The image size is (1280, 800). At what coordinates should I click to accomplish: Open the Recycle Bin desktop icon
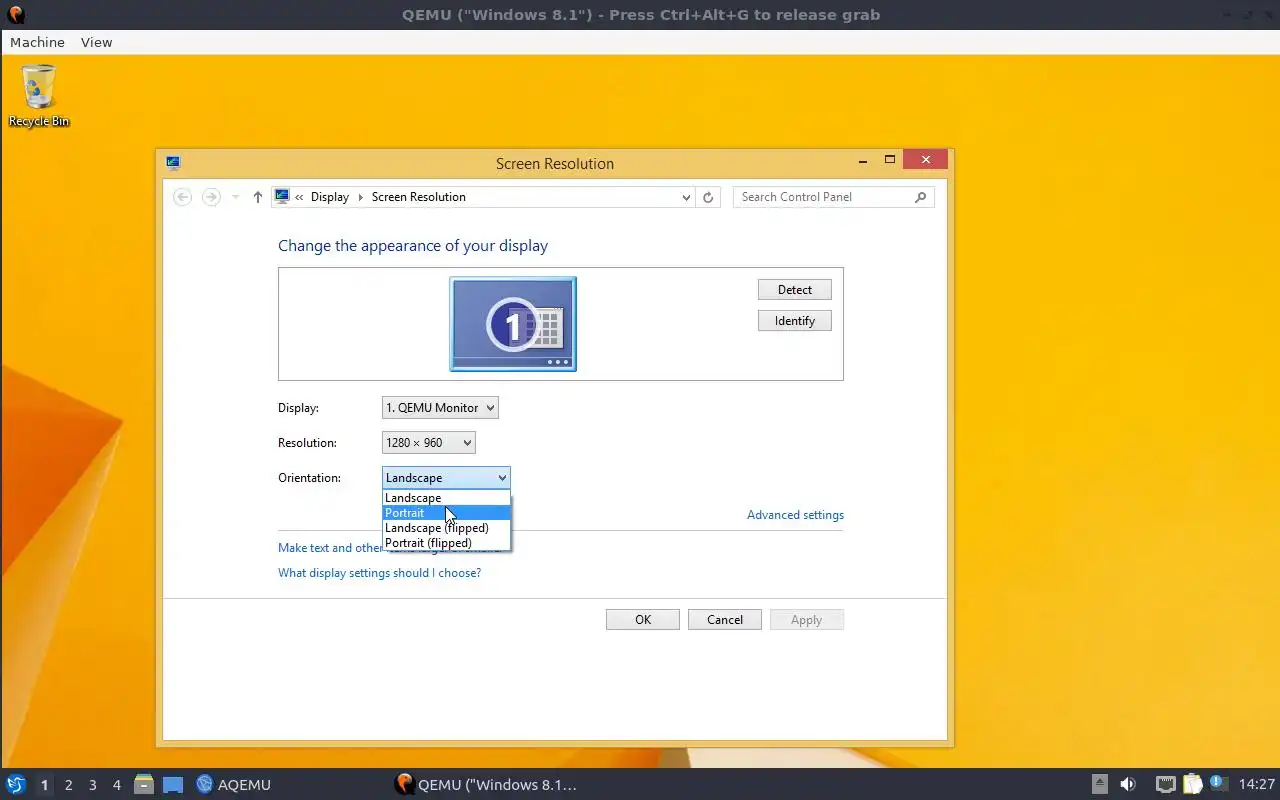(x=39, y=96)
